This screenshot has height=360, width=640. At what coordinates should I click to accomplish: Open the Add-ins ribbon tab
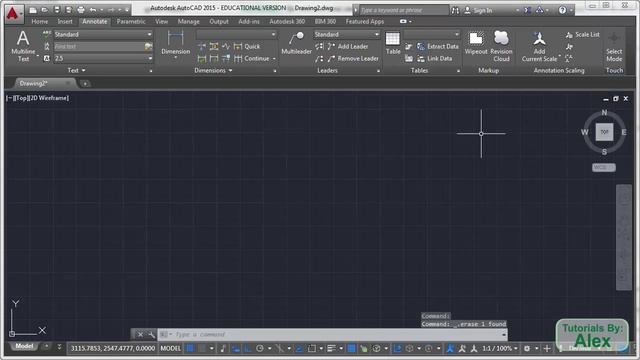[249, 21]
